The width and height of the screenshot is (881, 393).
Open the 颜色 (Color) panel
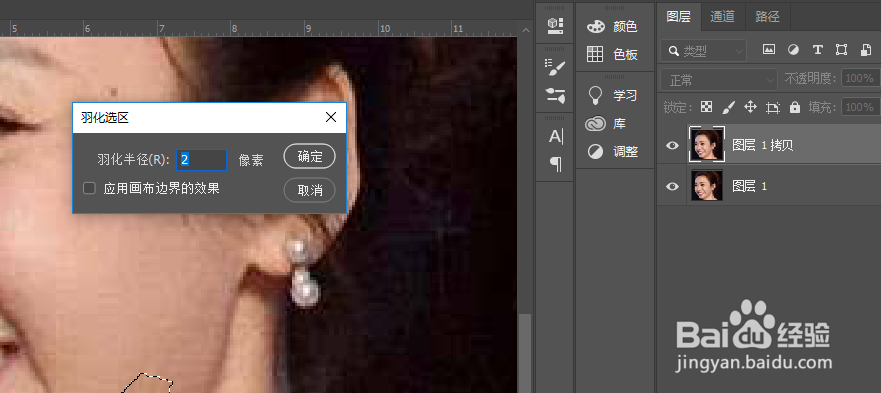[x=612, y=26]
